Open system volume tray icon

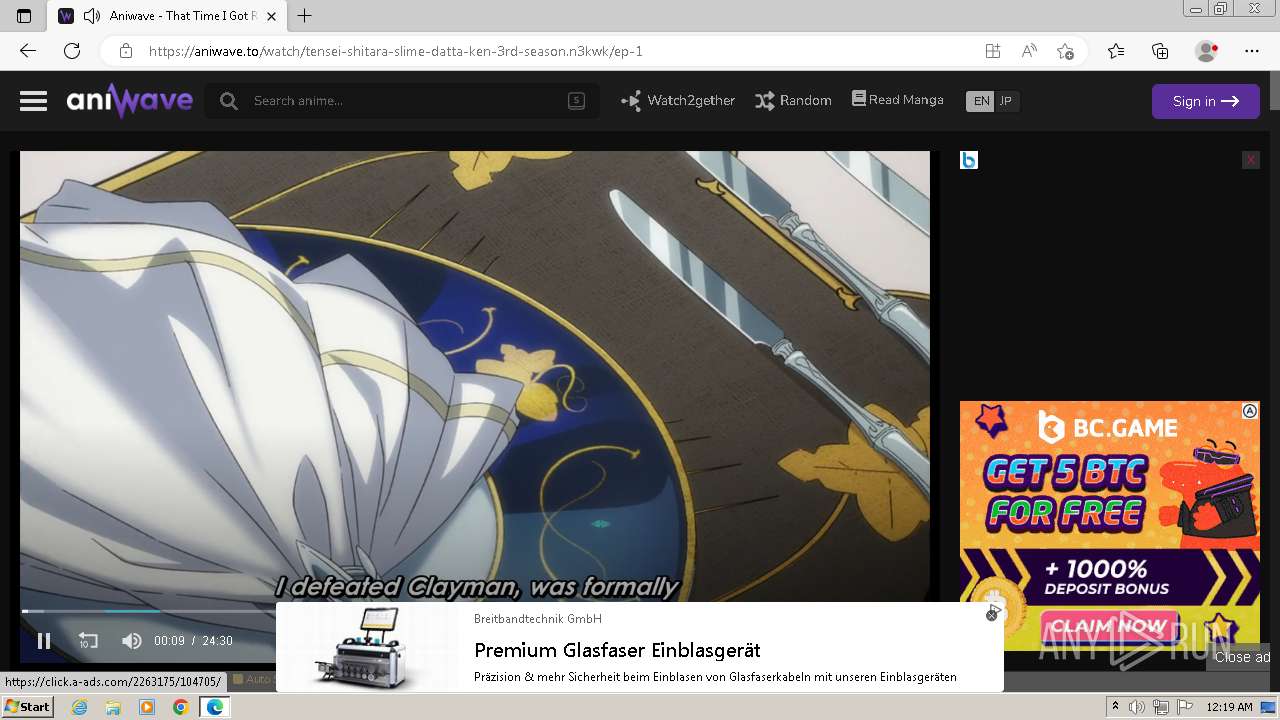[1136, 707]
